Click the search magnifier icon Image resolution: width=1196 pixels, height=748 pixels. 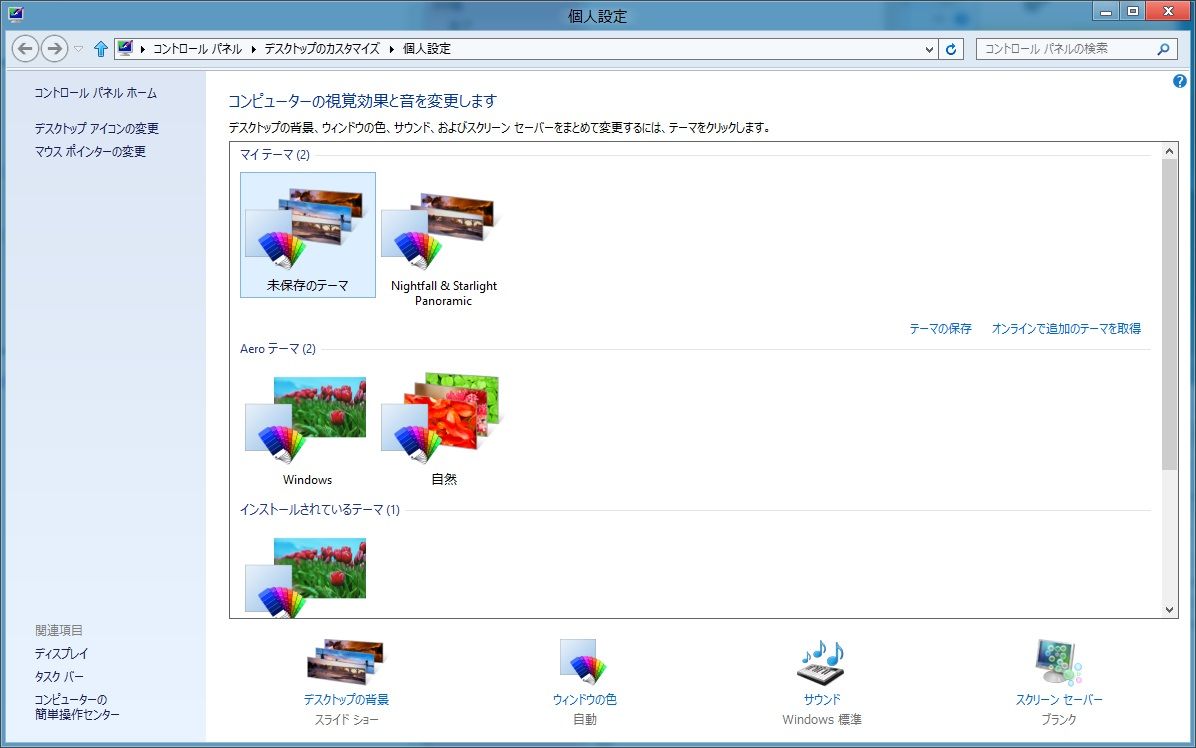[1163, 49]
